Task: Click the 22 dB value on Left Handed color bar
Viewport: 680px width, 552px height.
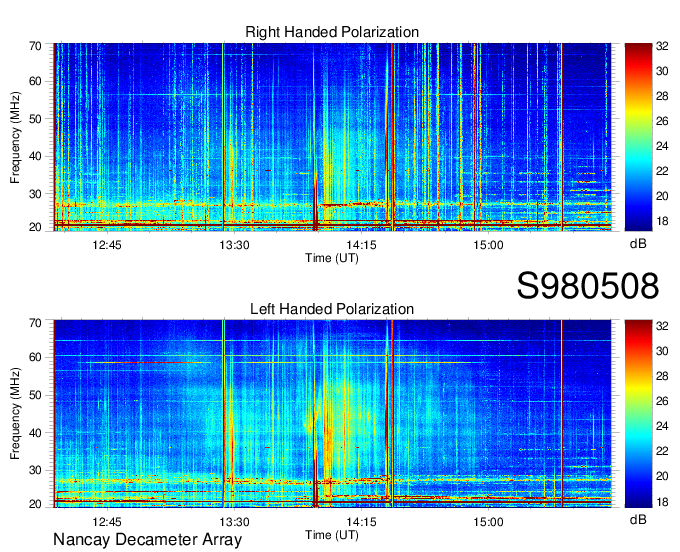Action: [x=662, y=451]
